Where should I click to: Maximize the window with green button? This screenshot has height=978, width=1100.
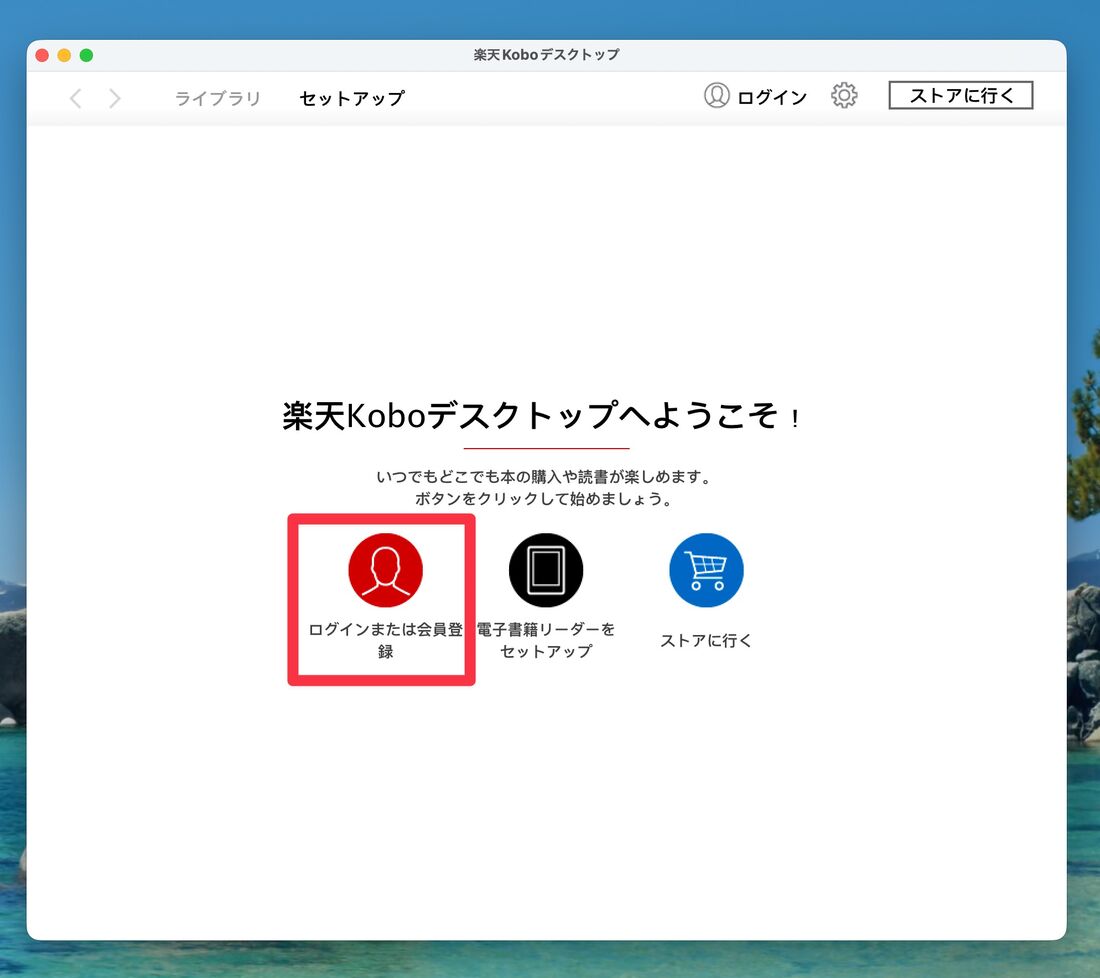tap(86, 55)
